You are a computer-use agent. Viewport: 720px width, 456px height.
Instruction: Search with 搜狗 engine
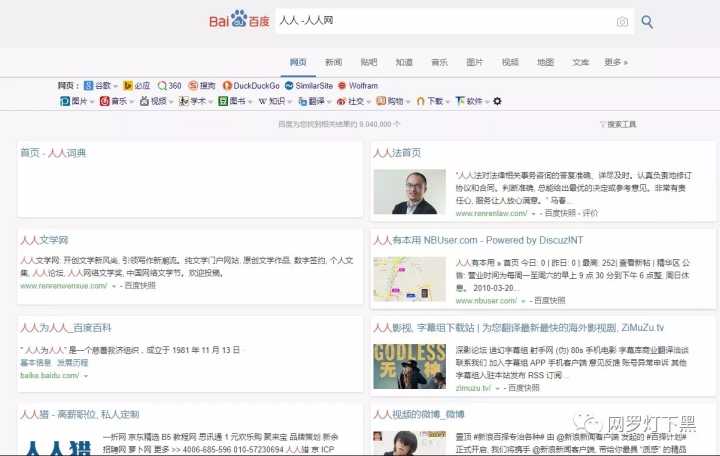point(202,85)
